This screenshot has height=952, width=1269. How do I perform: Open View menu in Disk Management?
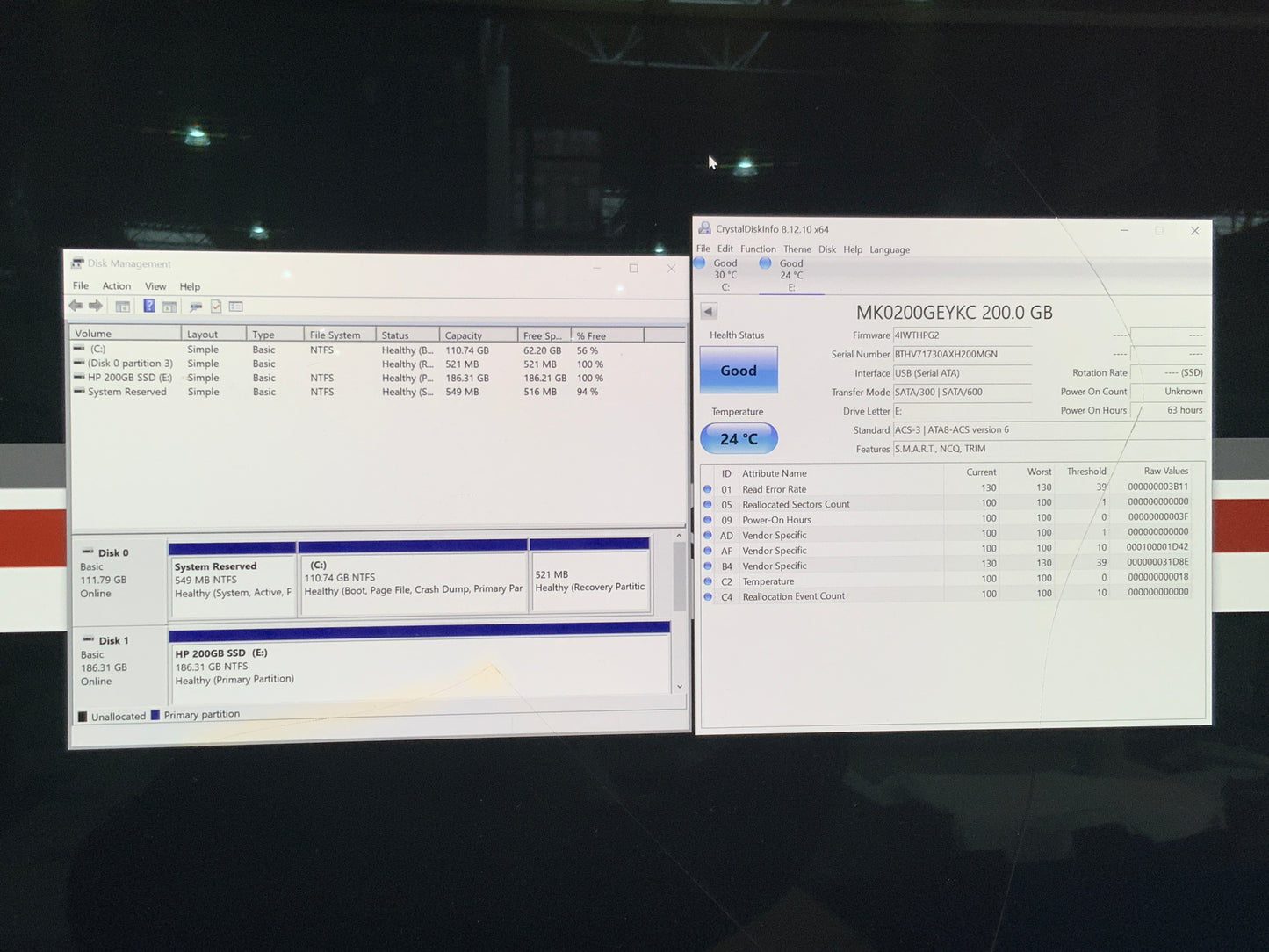pos(155,286)
